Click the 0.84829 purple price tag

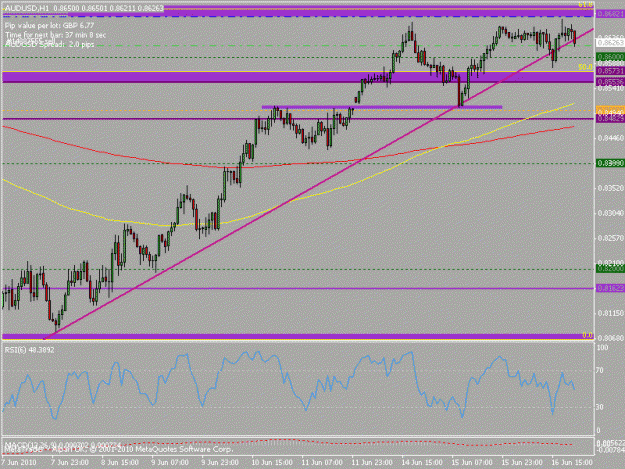coord(610,118)
